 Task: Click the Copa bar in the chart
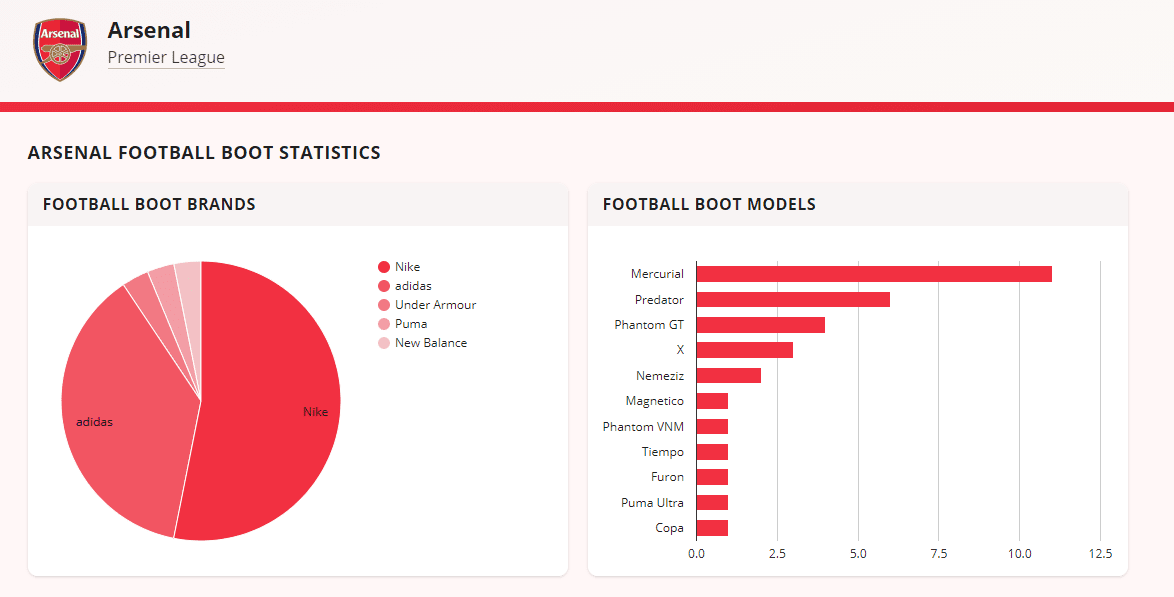pyautogui.click(x=710, y=527)
